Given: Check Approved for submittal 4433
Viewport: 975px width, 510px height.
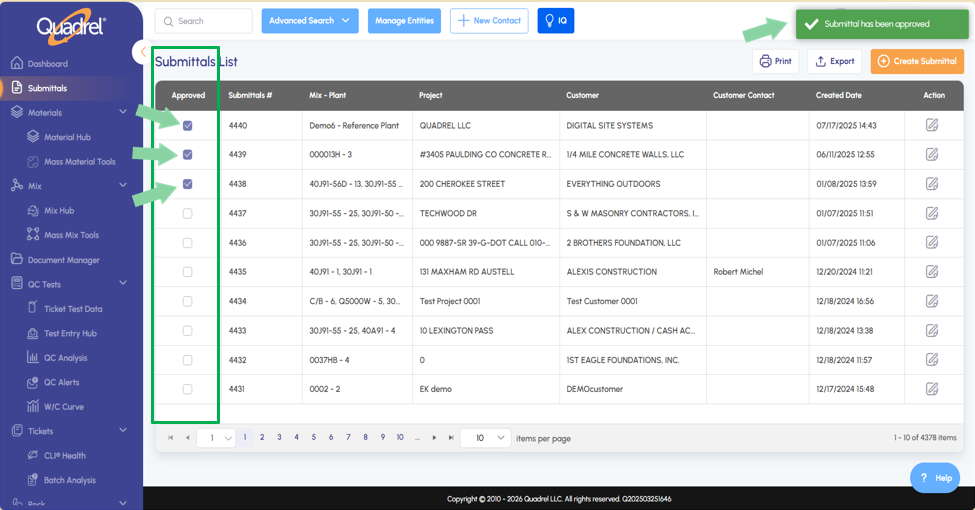Looking at the screenshot, I should pos(187,330).
